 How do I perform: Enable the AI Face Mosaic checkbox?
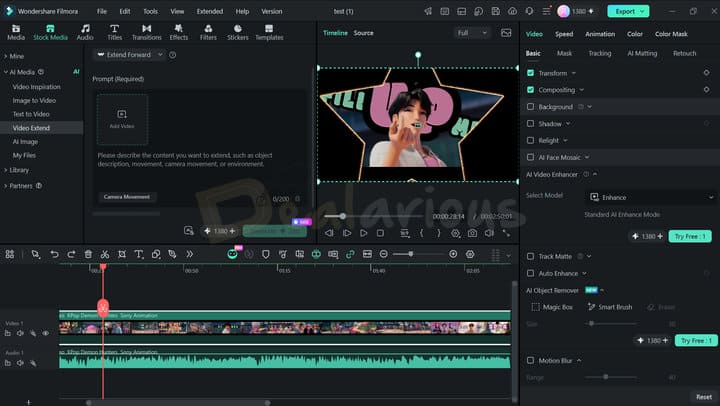coord(530,157)
